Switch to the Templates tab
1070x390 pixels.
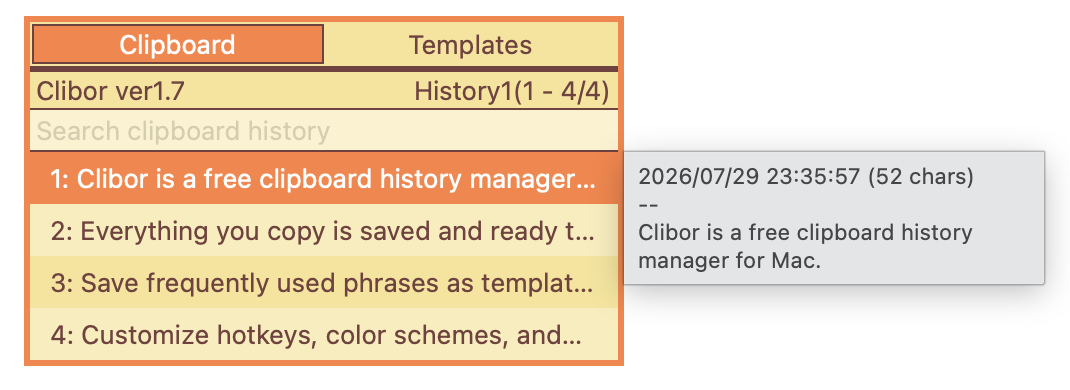point(471,45)
